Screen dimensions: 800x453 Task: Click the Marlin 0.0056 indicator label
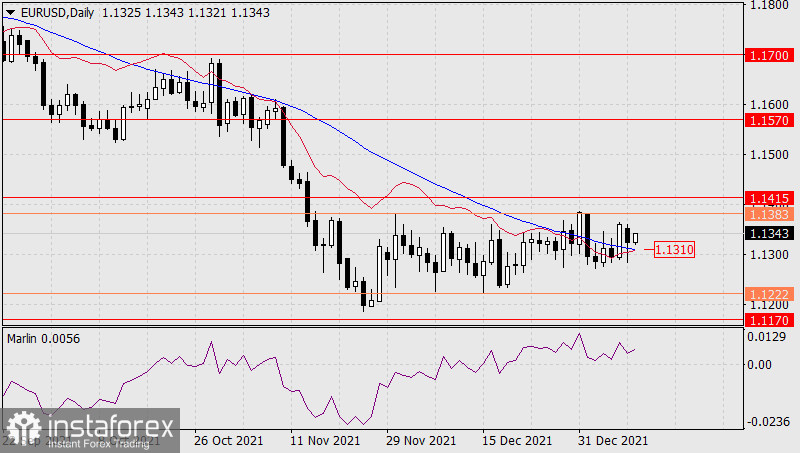pyautogui.click(x=43, y=339)
